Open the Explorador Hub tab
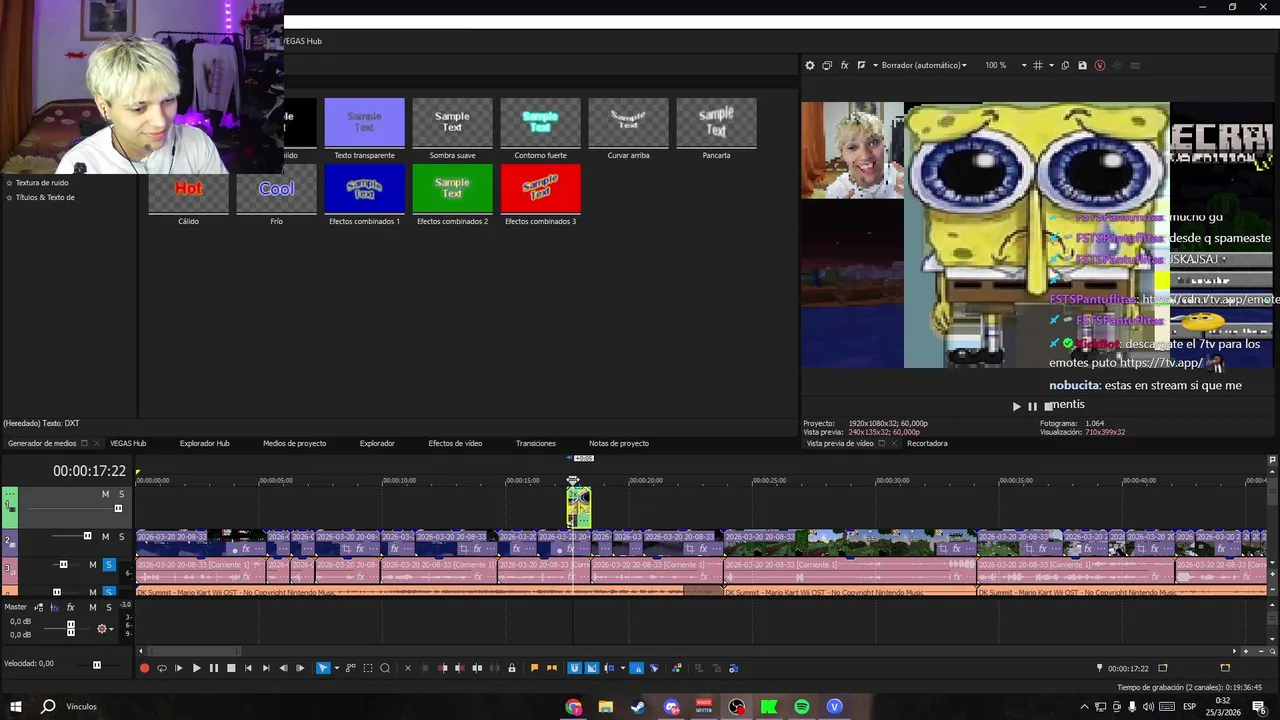The width and height of the screenshot is (1280, 720). click(205, 443)
